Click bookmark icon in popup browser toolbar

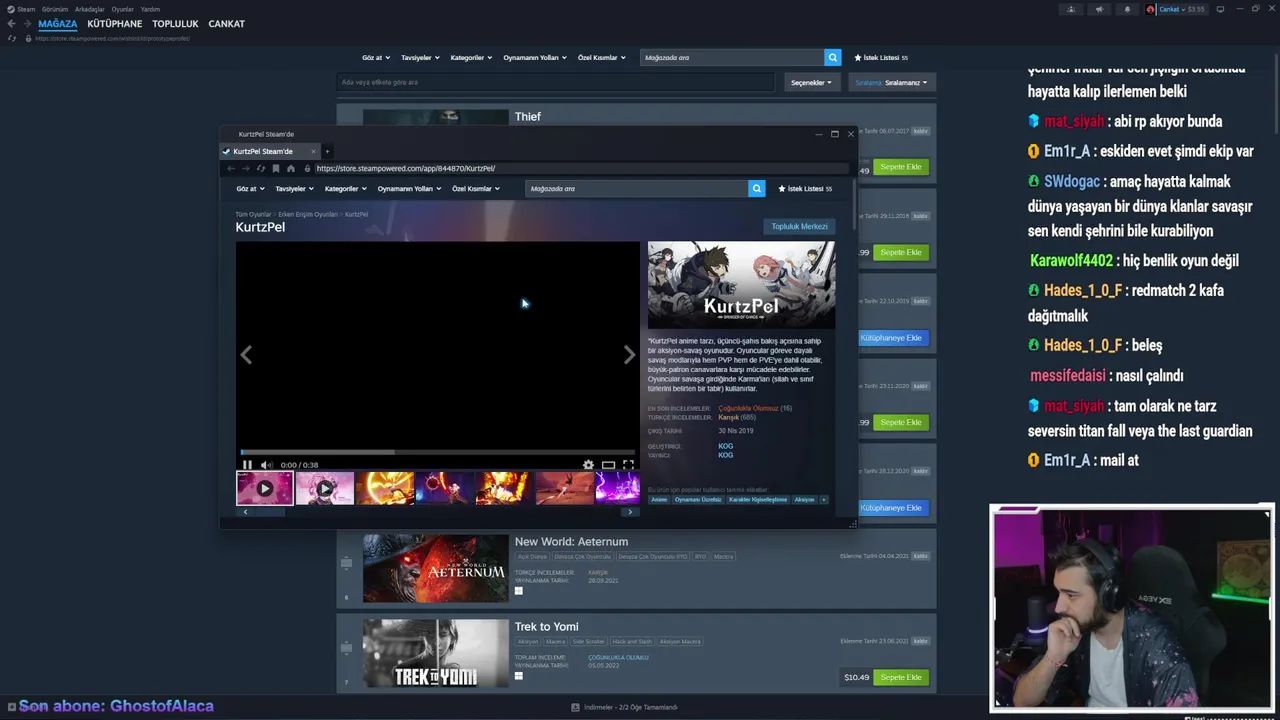[276, 168]
